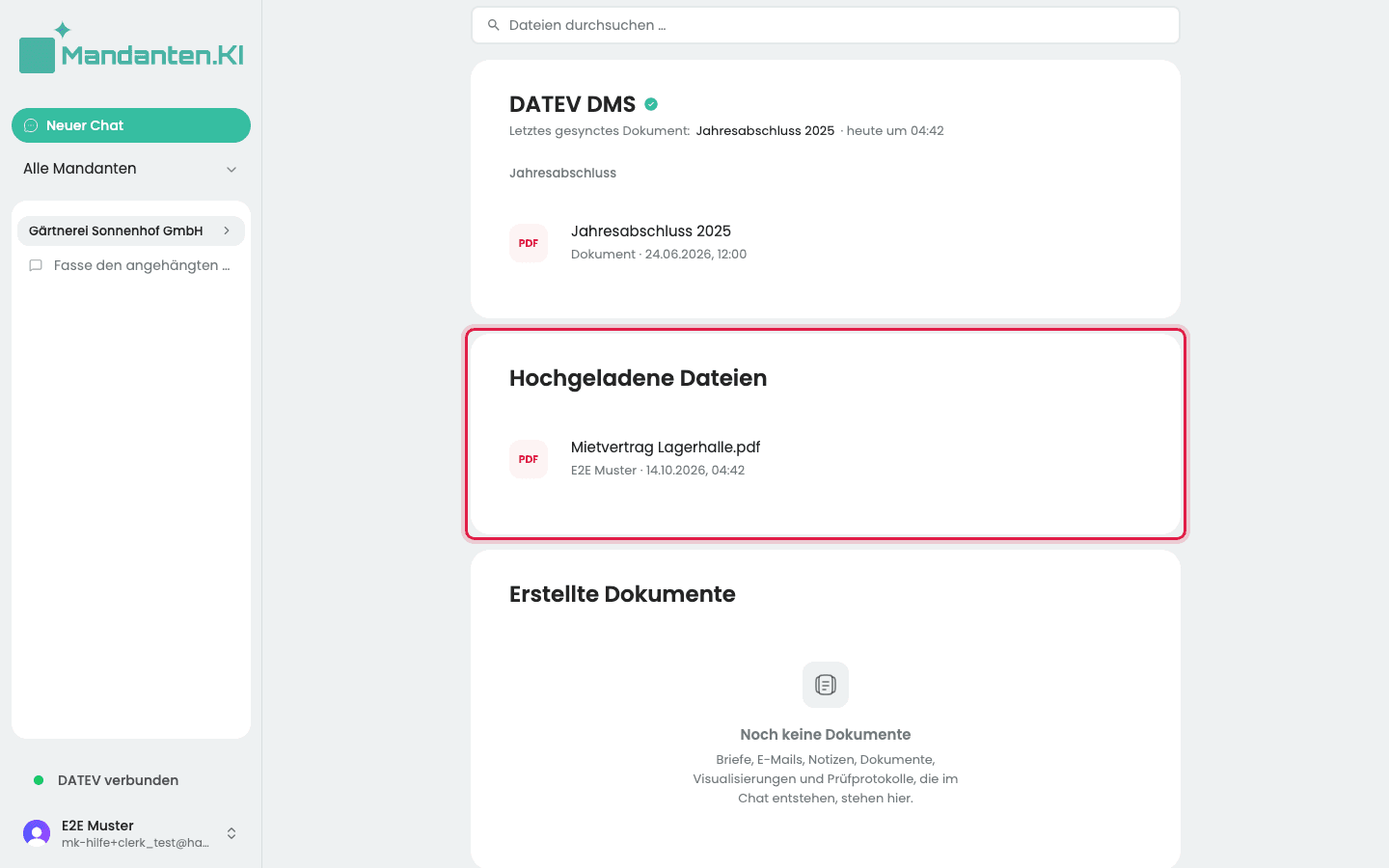The width and height of the screenshot is (1389, 868).
Task: Click the DATEV DMS verified badge
Action: 651,104
